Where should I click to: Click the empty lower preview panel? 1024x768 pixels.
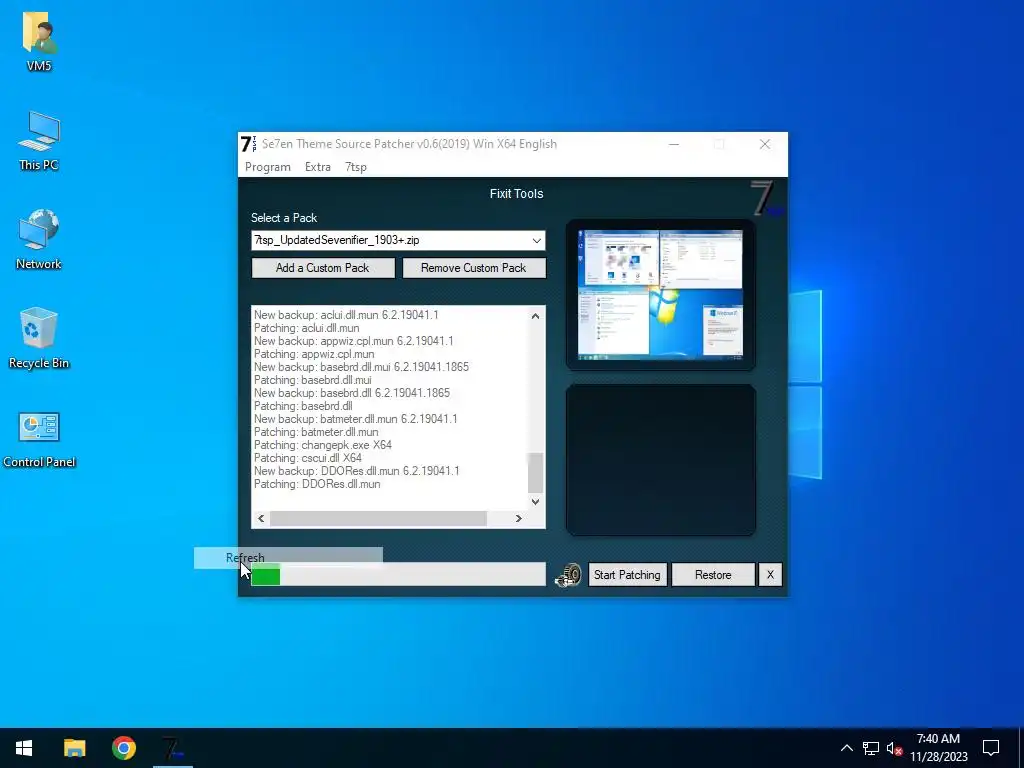660,460
